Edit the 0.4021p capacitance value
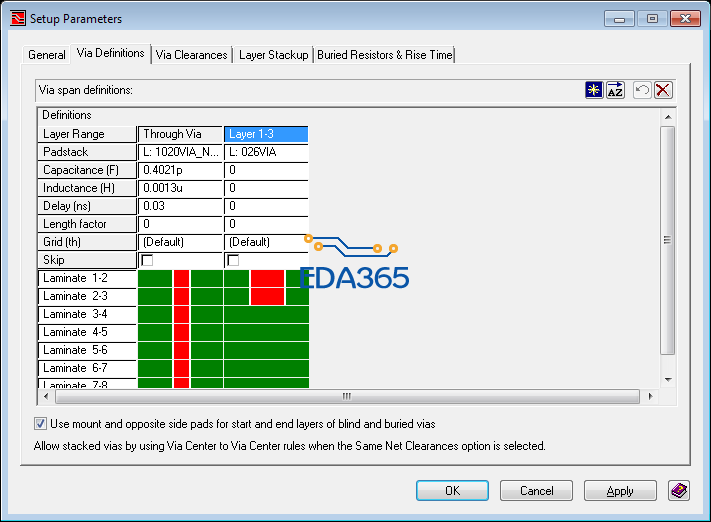Image resolution: width=711 pixels, height=522 pixels. [x=180, y=170]
